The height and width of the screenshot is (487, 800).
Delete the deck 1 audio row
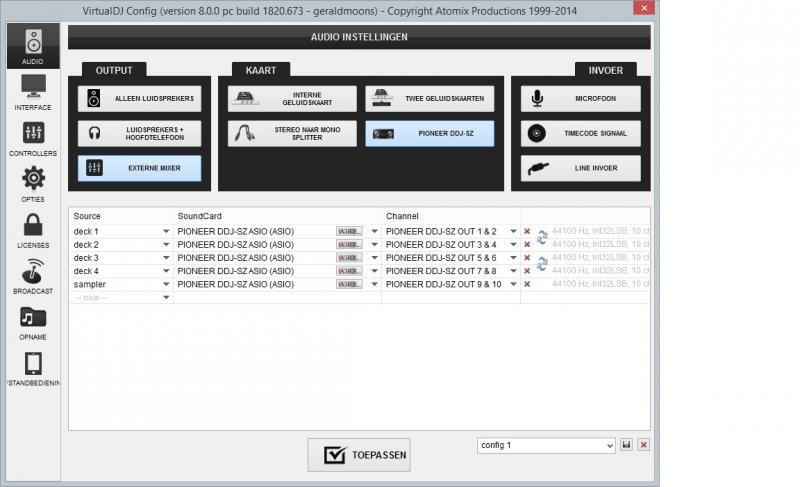tap(527, 232)
